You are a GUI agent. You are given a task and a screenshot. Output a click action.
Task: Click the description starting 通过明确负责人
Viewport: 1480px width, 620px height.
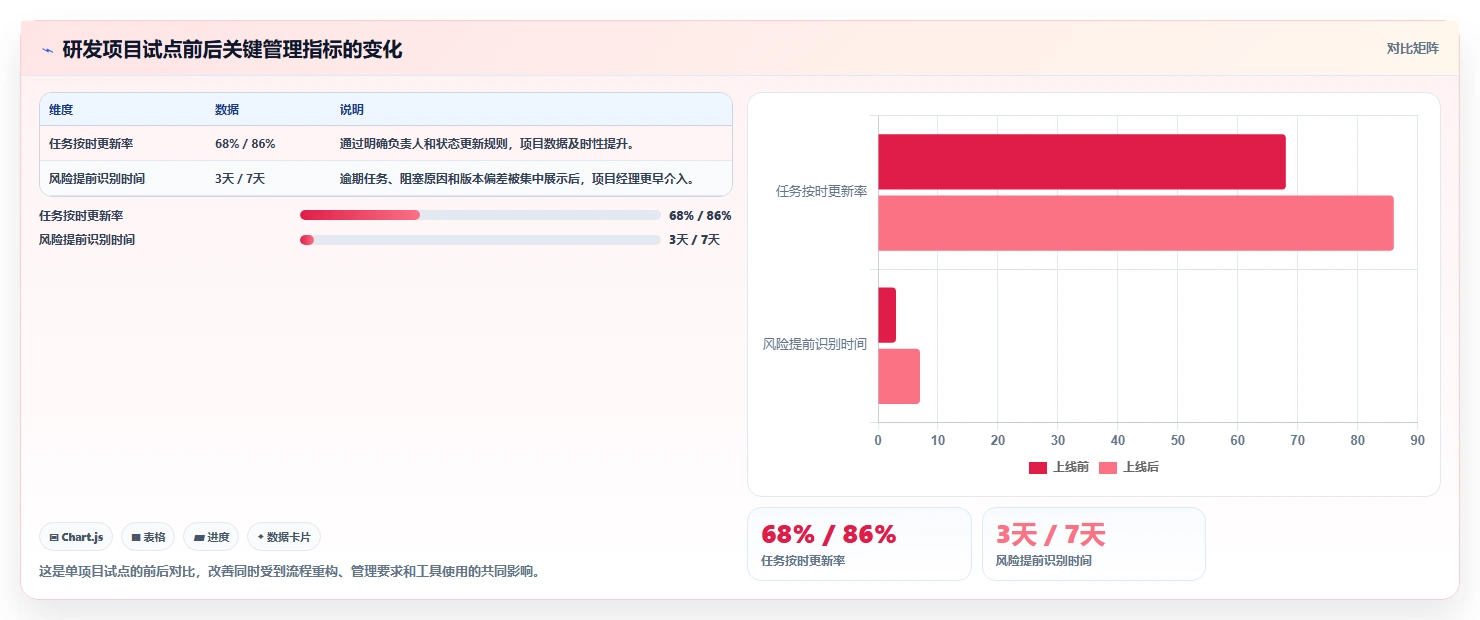click(487, 144)
